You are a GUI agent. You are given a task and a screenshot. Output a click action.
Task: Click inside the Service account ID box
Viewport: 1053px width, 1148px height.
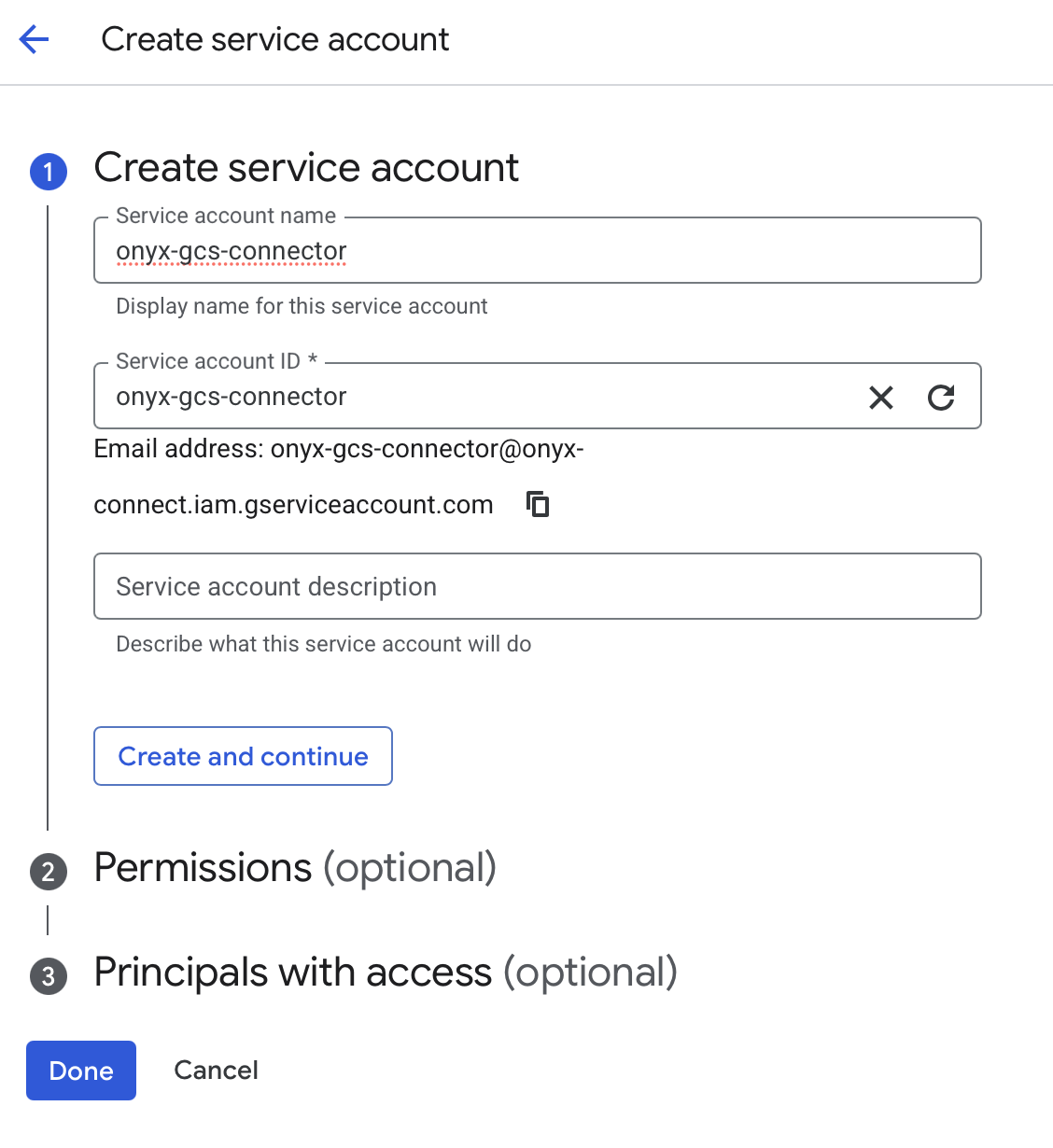pyautogui.click(x=467, y=397)
